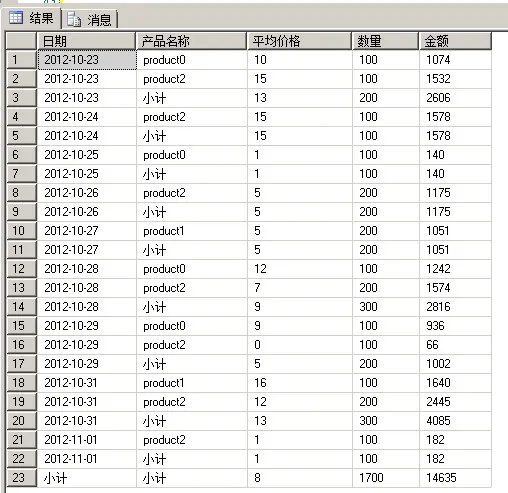Click the 金额 column header
Viewport: 508px width, 493px height.
tap(455, 41)
